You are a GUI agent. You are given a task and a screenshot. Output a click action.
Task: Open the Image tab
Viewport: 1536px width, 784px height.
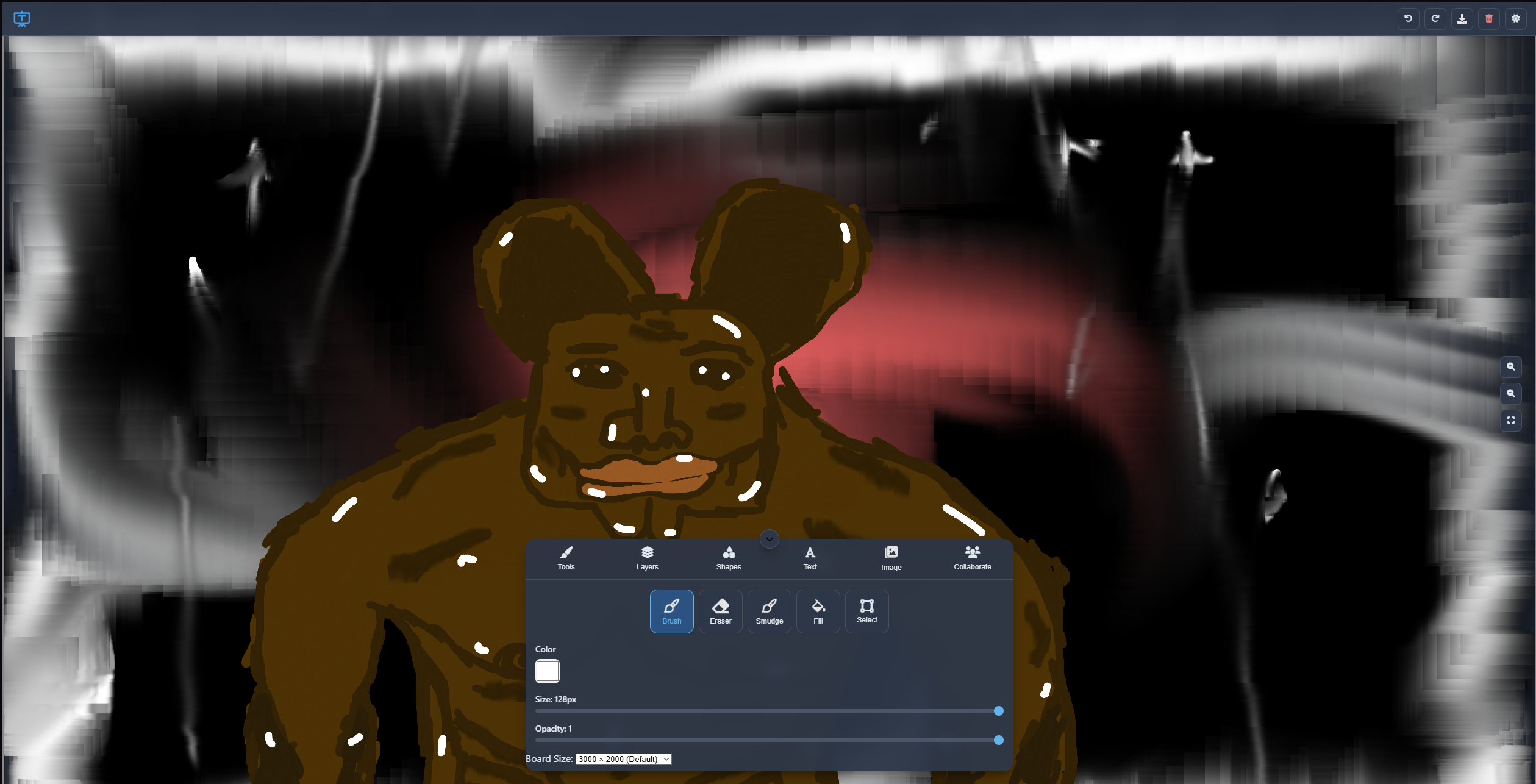(891, 558)
